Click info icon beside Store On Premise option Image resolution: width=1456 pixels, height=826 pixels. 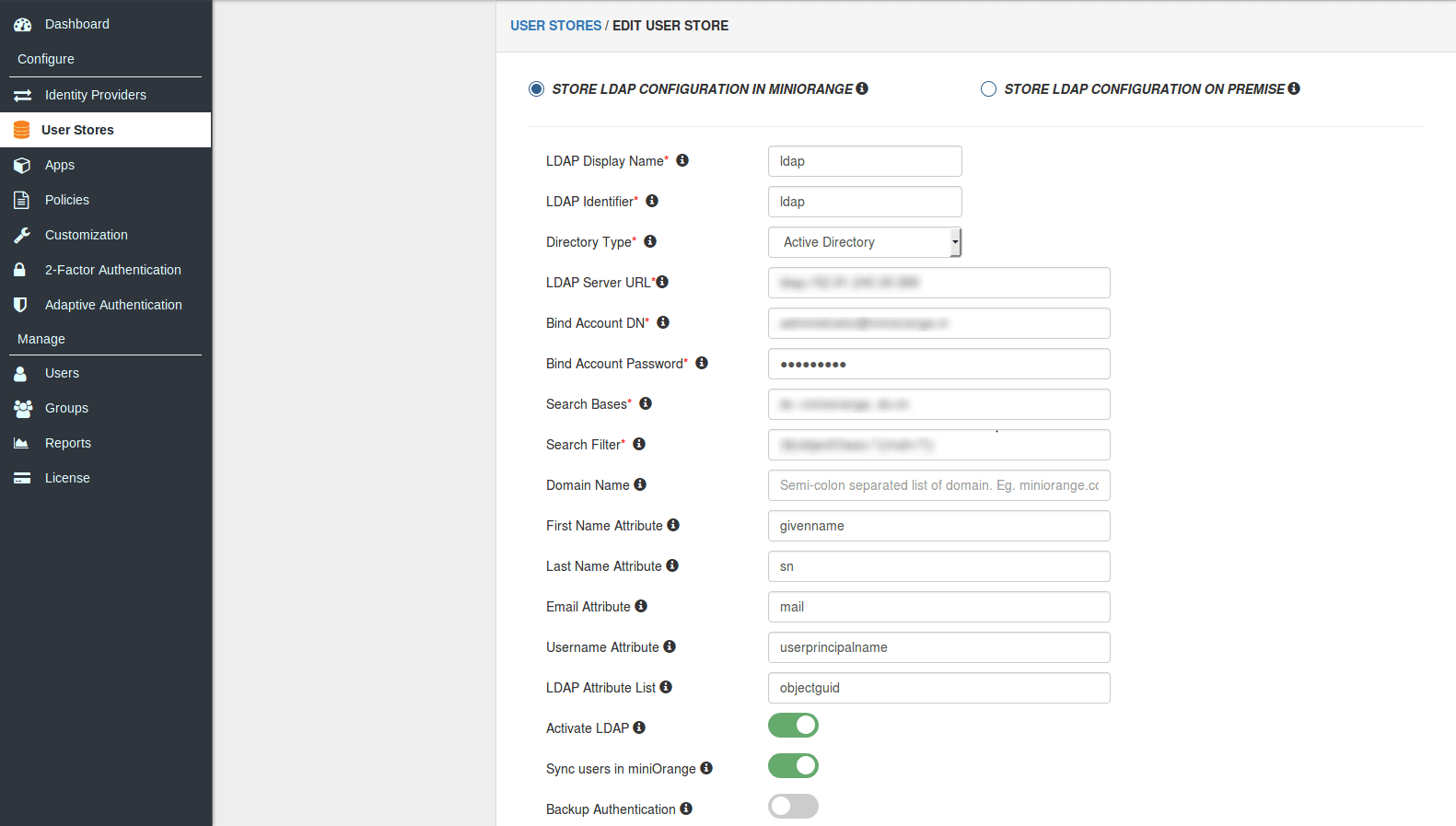tap(1294, 88)
